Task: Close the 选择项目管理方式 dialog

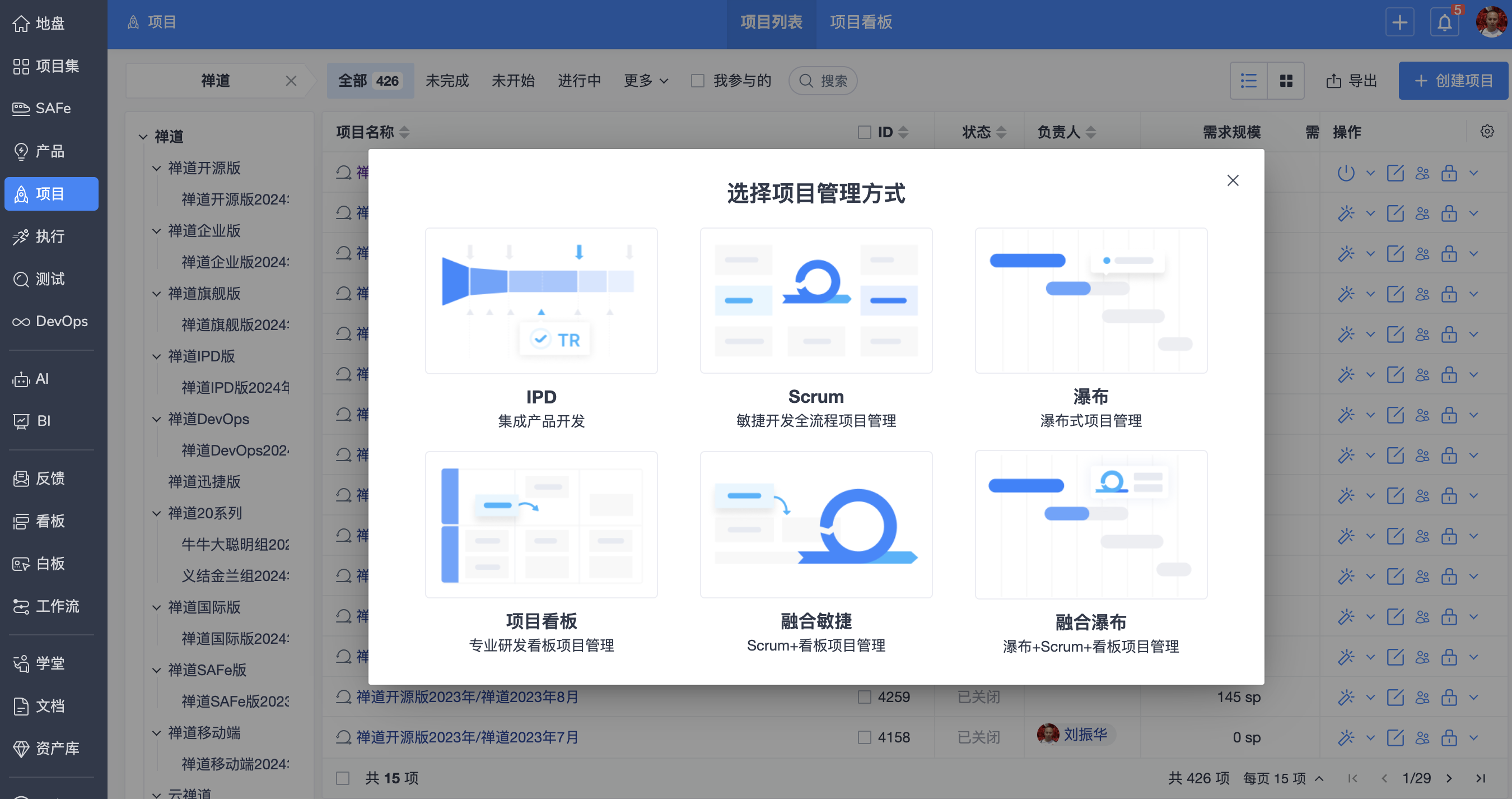Action: click(x=1233, y=180)
